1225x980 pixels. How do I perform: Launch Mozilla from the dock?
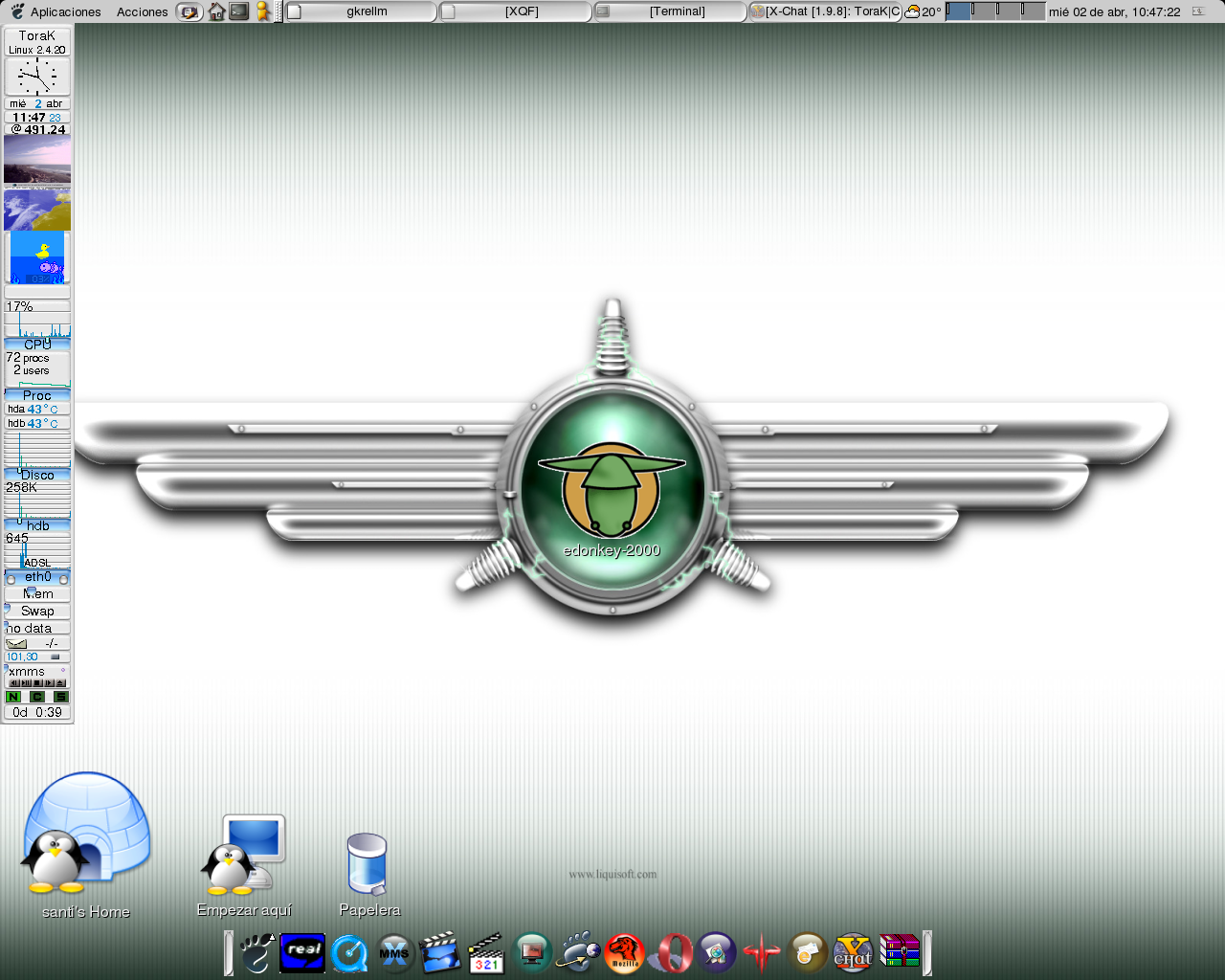point(625,953)
